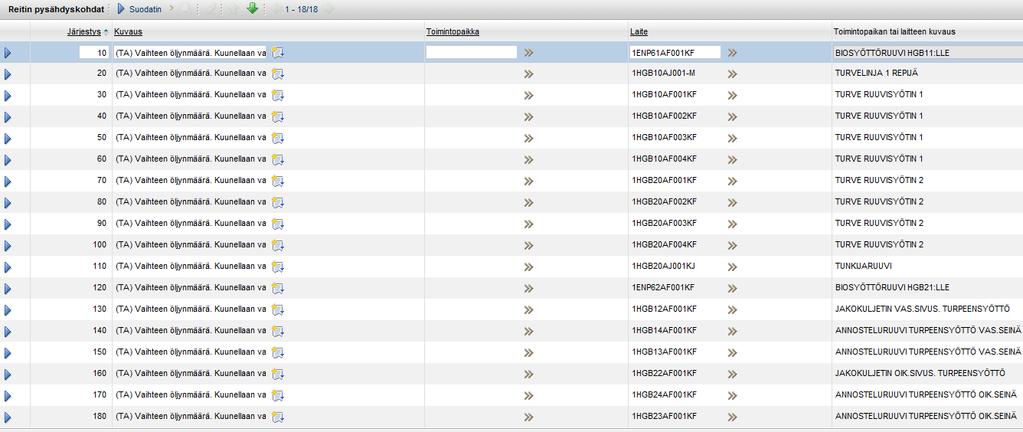The image size is (1023, 432).
Task: Click the JAKOKULJETIN OIK.SIVUS. TURPEENSYÖTTÖ description
Action: pos(920,373)
